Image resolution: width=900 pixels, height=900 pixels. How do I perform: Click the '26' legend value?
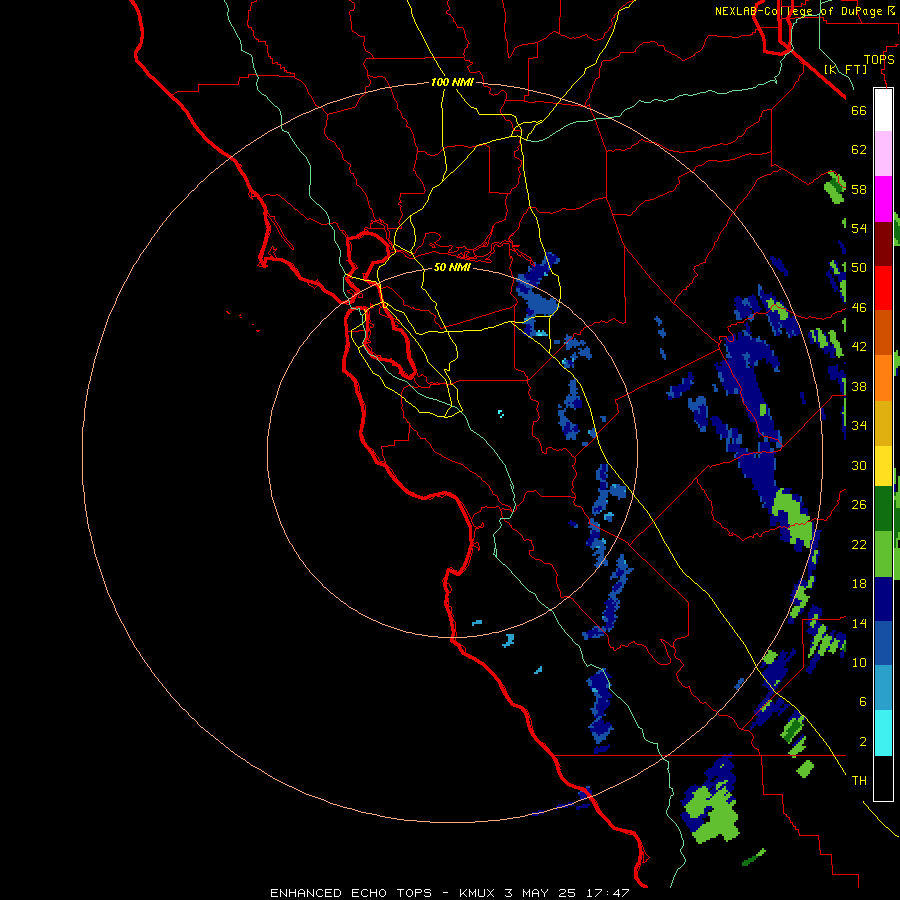pyautogui.click(x=859, y=505)
